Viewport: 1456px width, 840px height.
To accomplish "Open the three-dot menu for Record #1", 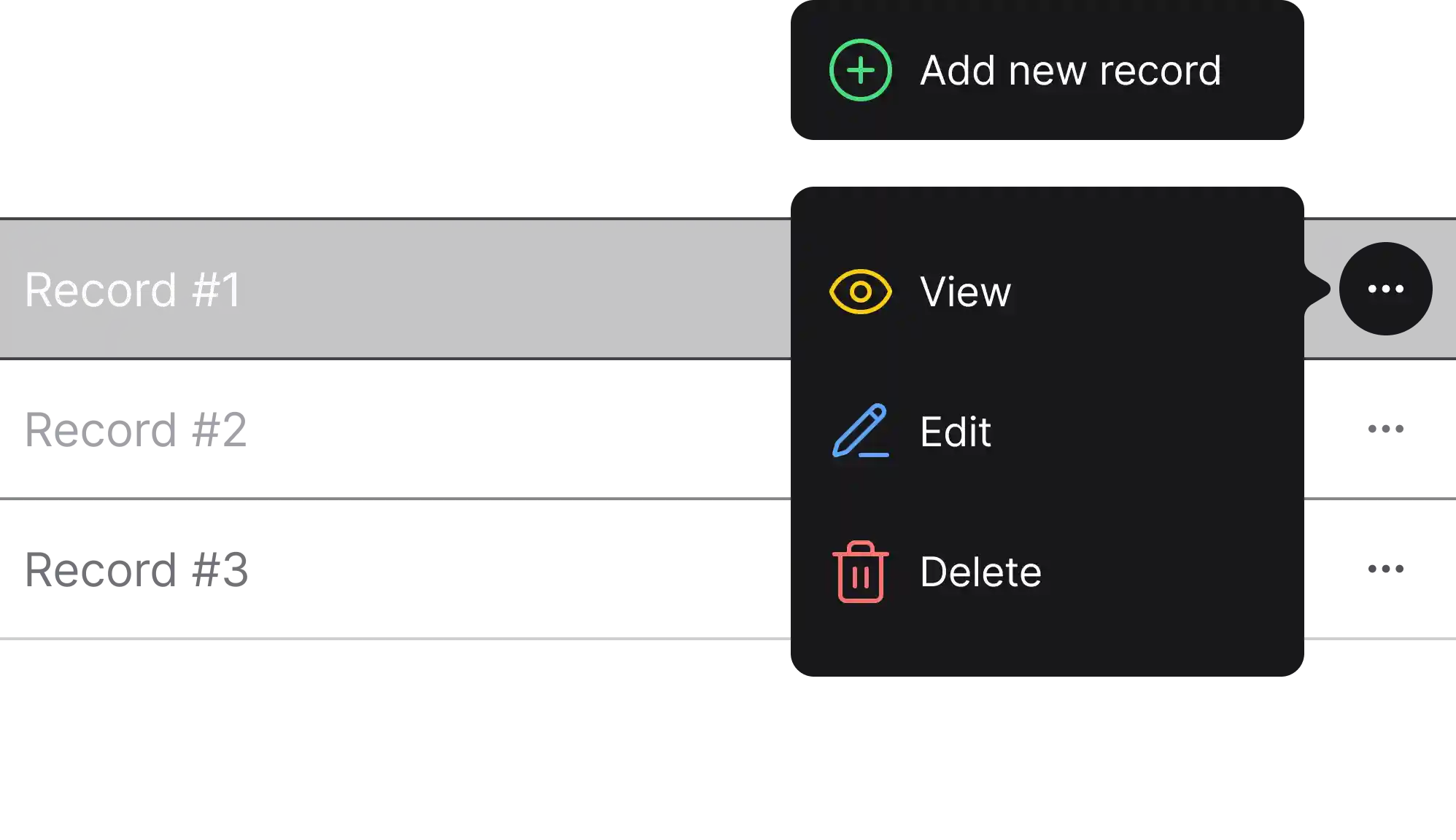I will click(1385, 289).
